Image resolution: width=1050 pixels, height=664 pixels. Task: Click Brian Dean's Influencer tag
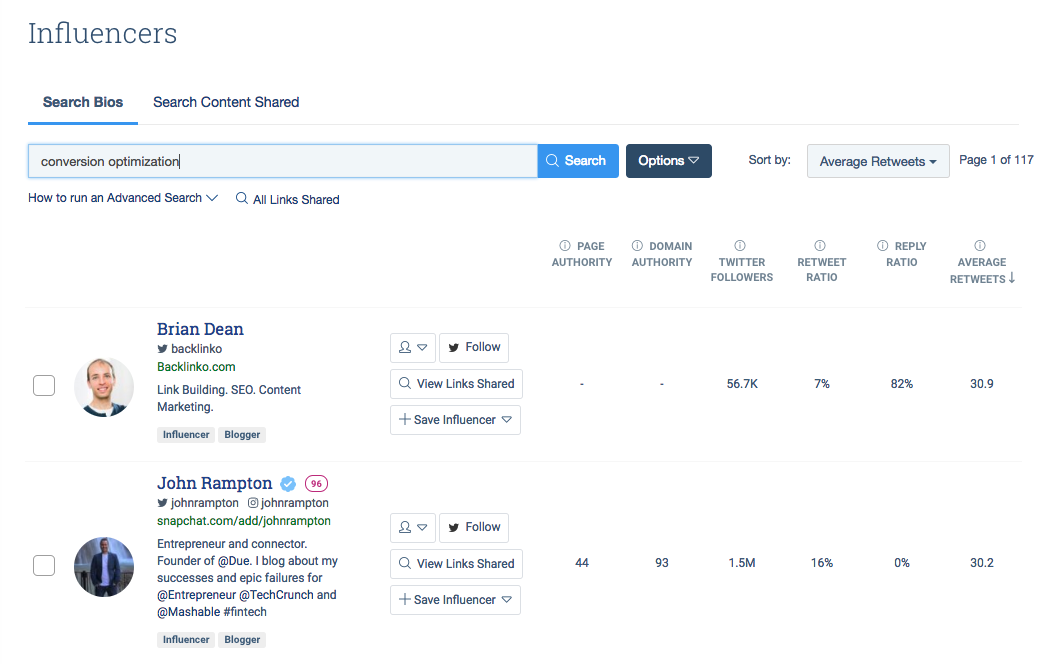[186, 435]
